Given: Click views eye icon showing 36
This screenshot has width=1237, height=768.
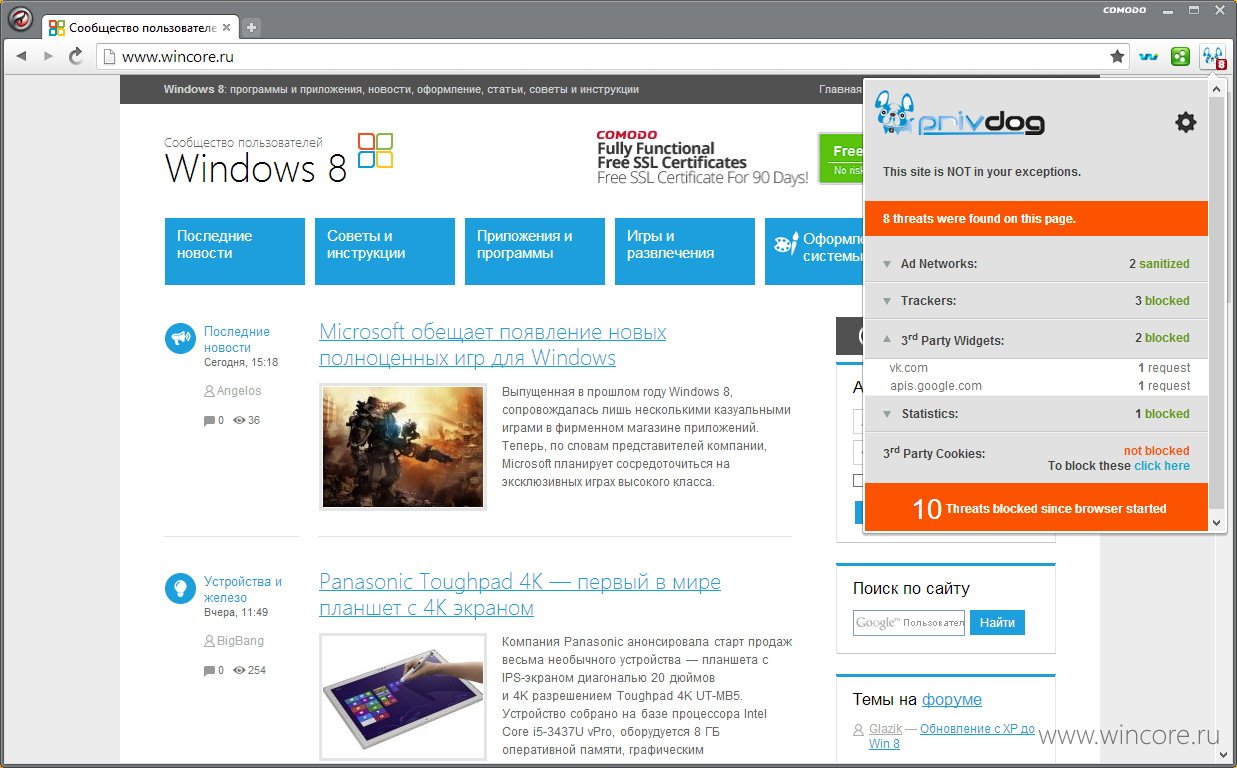Looking at the screenshot, I should 239,421.
